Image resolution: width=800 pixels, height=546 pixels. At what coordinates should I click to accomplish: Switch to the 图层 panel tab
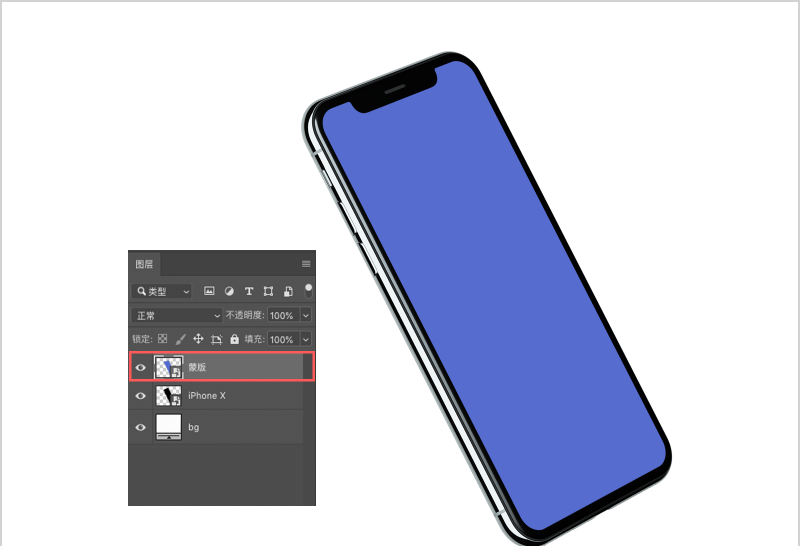coord(144,264)
